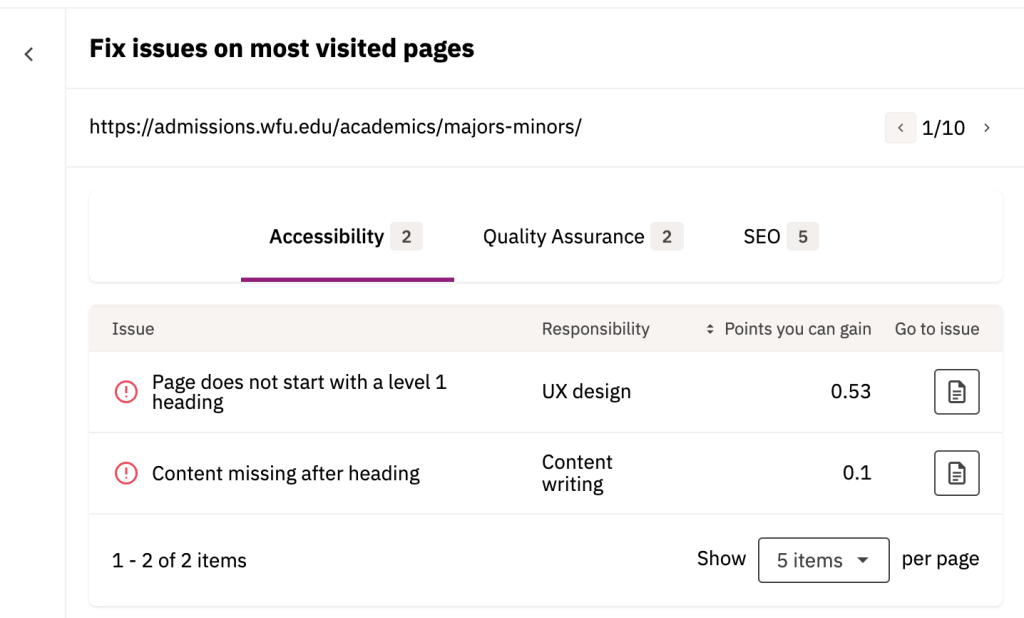This screenshot has width=1024, height=618.
Task: Open issue document for Content missing after heading
Action: pos(956,473)
